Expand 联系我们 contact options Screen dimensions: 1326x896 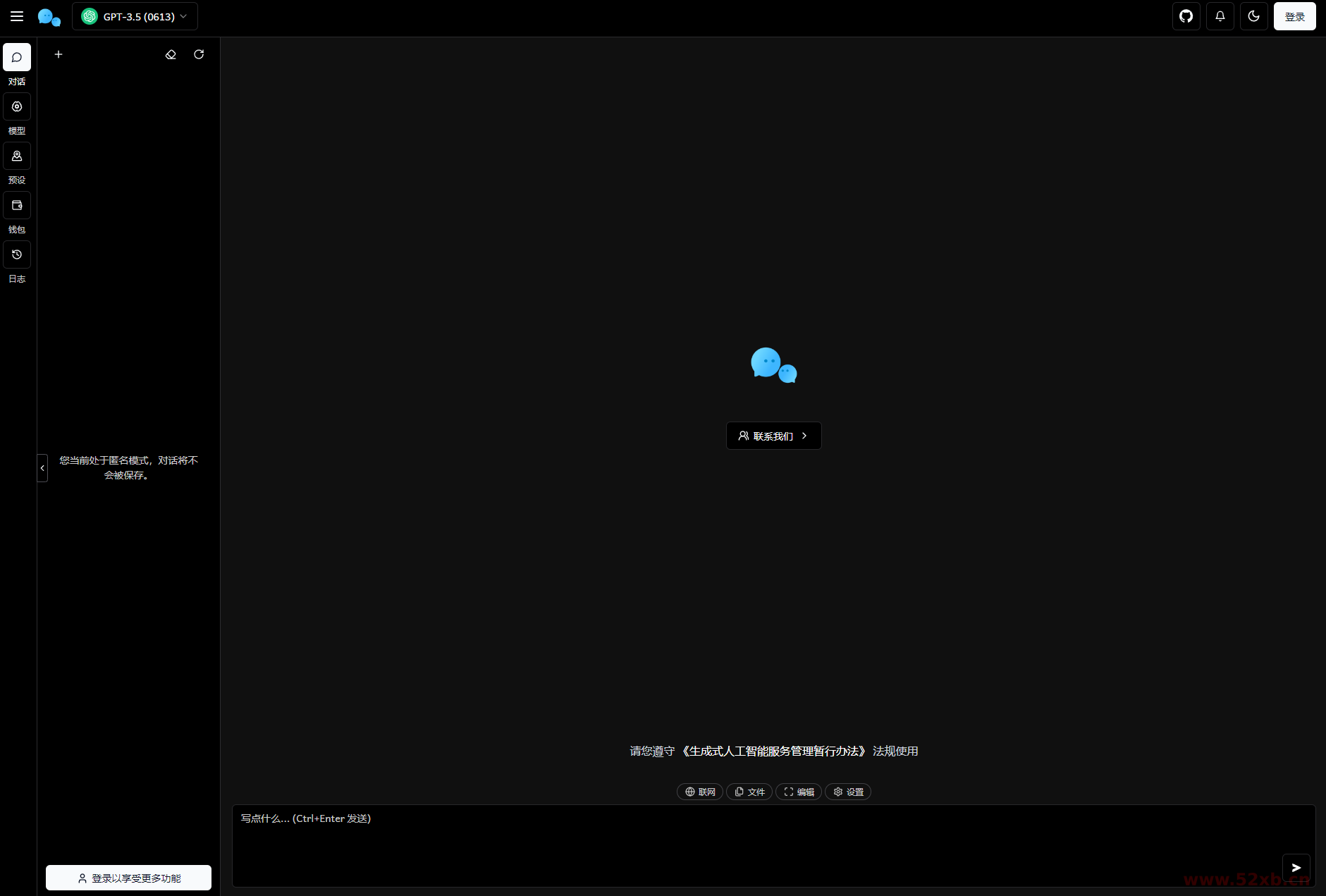point(773,436)
